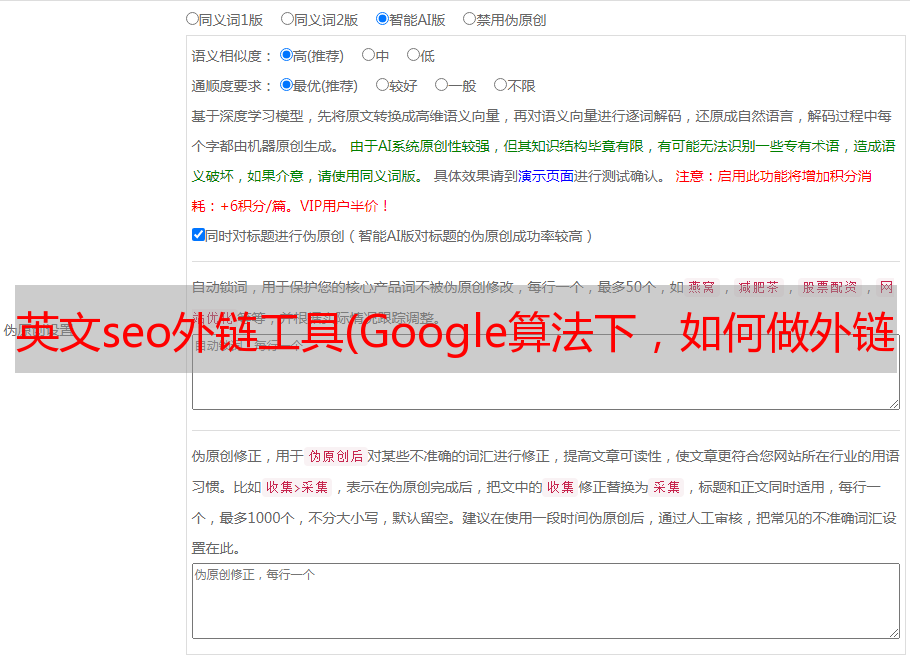Click the 减肥茶 example keyword tag
The width and height of the screenshot is (911, 658).
click(x=759, y=287)
